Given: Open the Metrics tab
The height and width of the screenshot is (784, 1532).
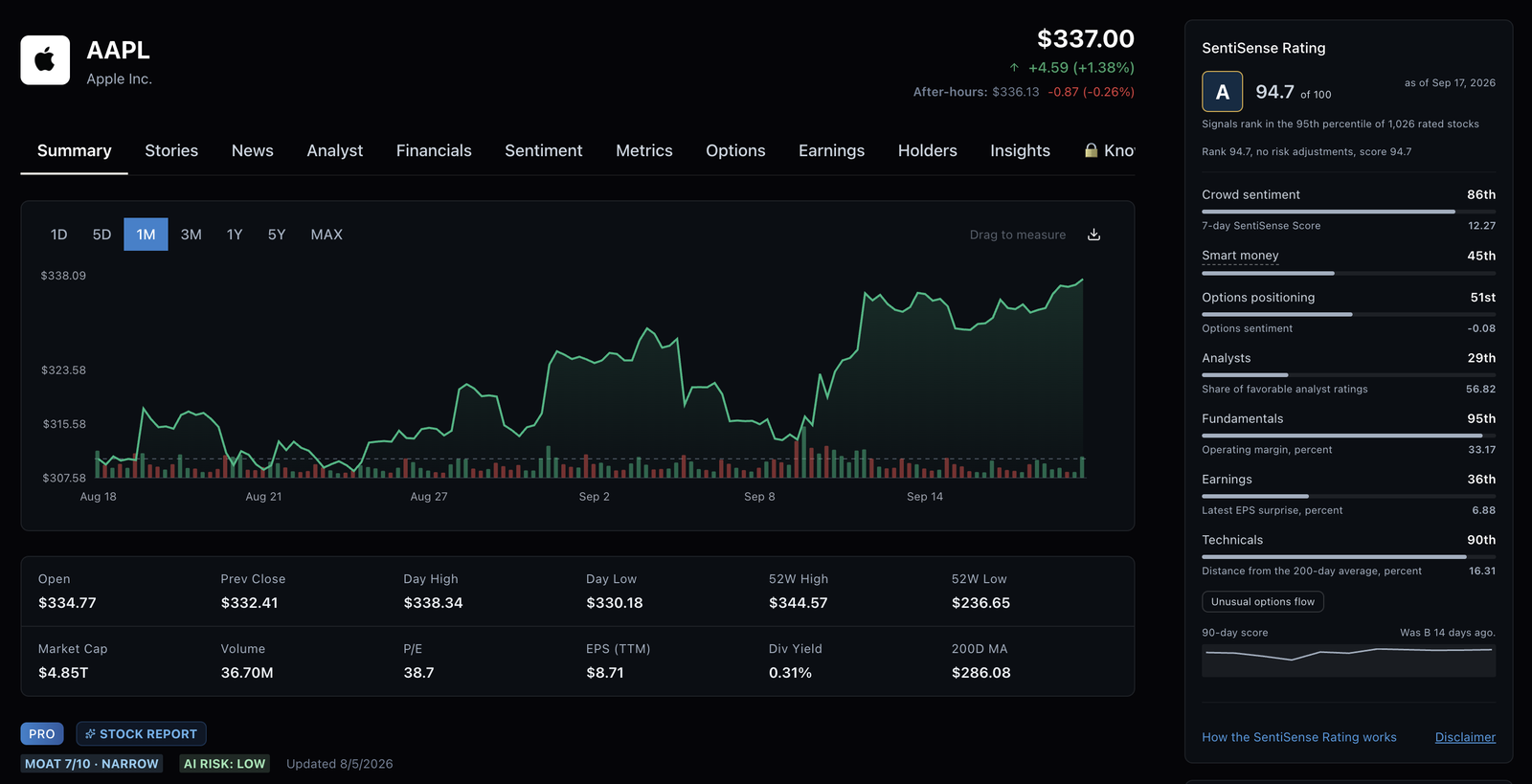Looking at the screenshot, I should click(644, 151).
